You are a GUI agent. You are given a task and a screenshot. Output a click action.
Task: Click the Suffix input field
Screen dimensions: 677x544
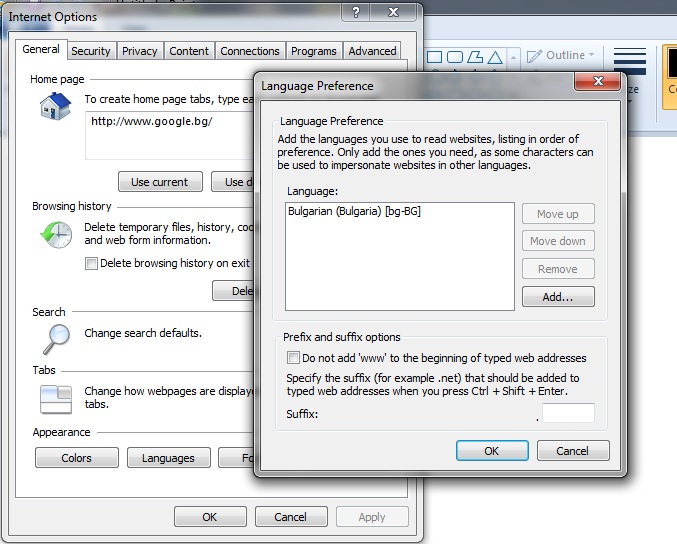click(568, 413)
